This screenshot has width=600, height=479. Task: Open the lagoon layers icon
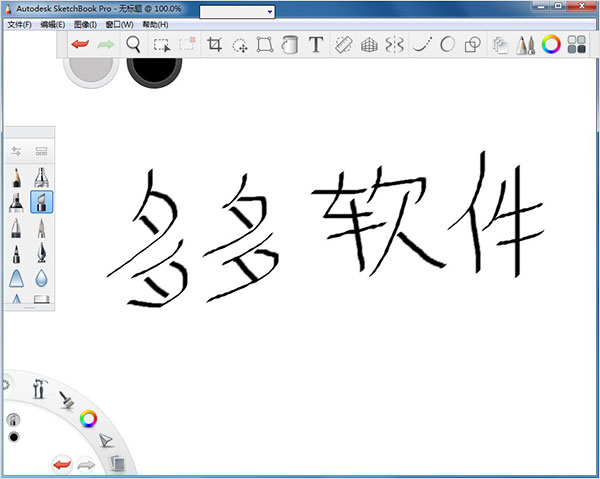point(118,463)
